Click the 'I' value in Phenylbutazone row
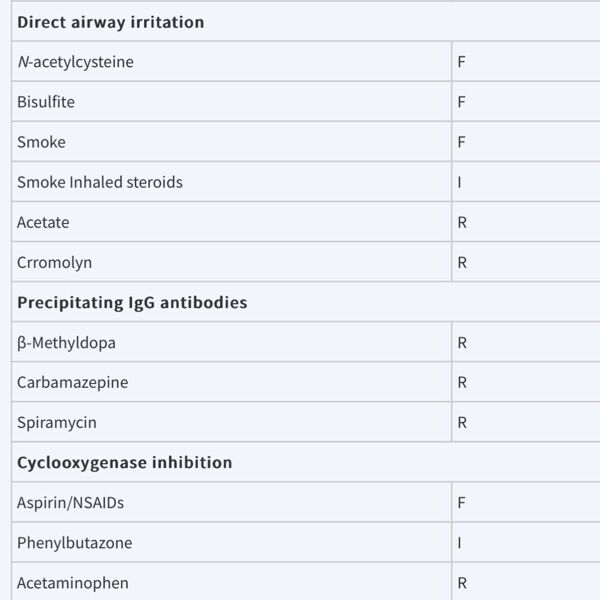 [460, 542]
